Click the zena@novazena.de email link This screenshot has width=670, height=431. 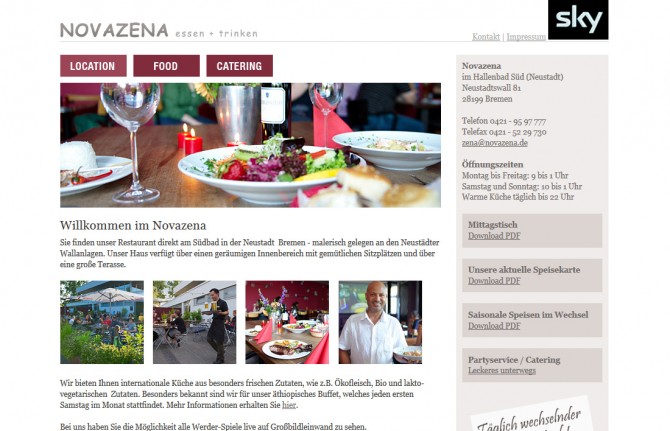coord(494,143)
